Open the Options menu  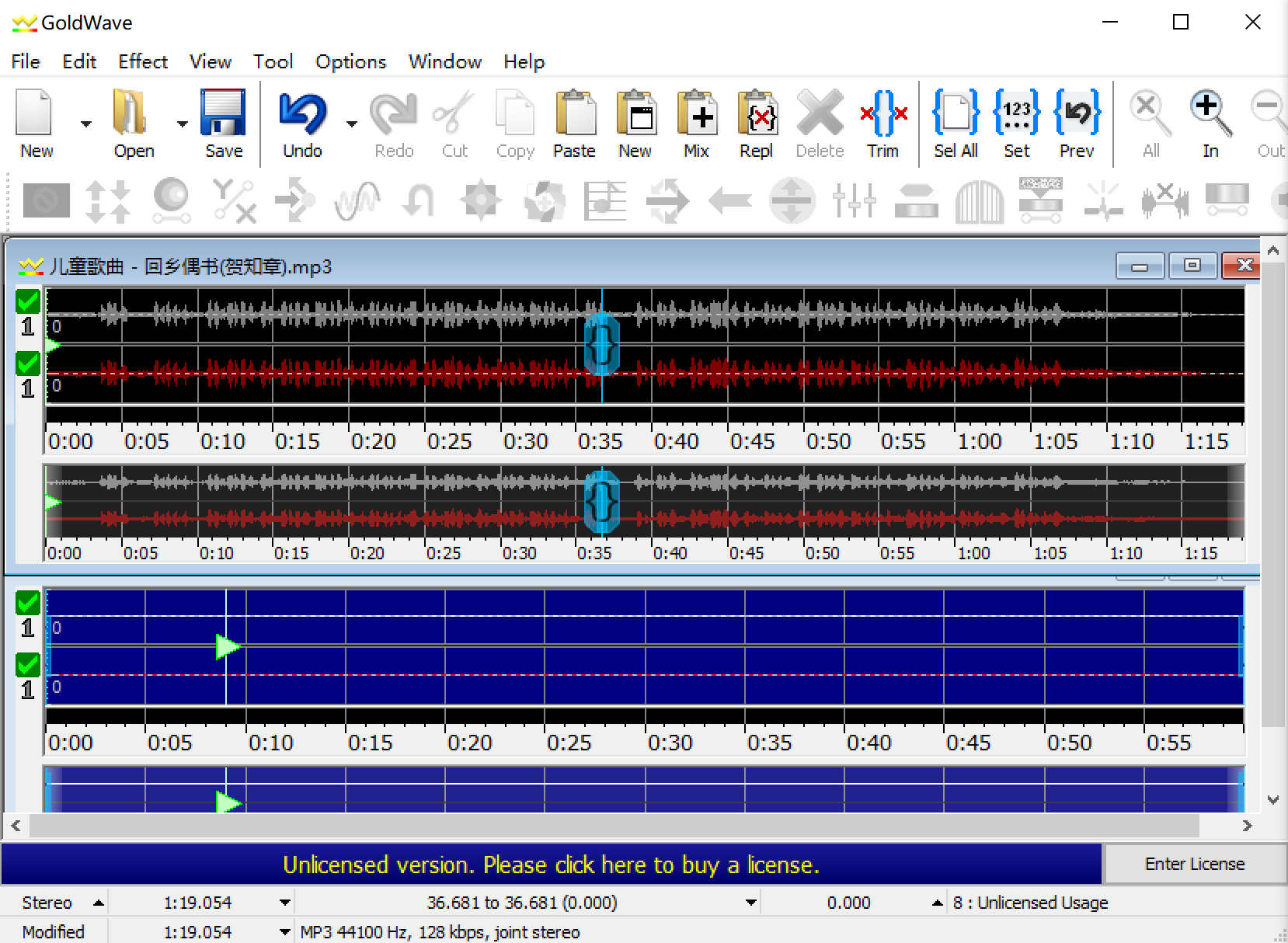coord(350,61)
